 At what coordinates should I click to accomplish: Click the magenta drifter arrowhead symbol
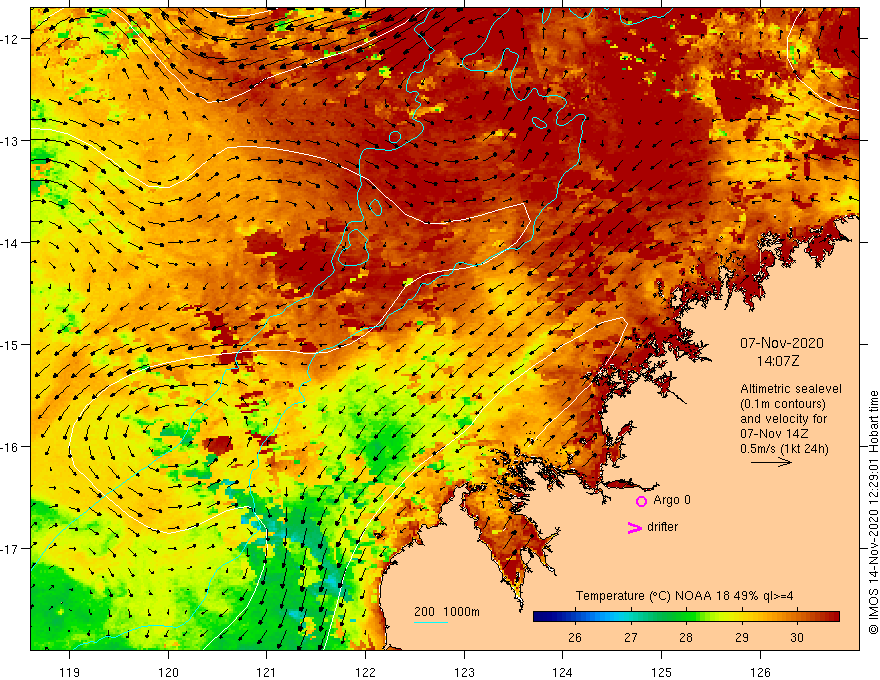pos(634,527)
